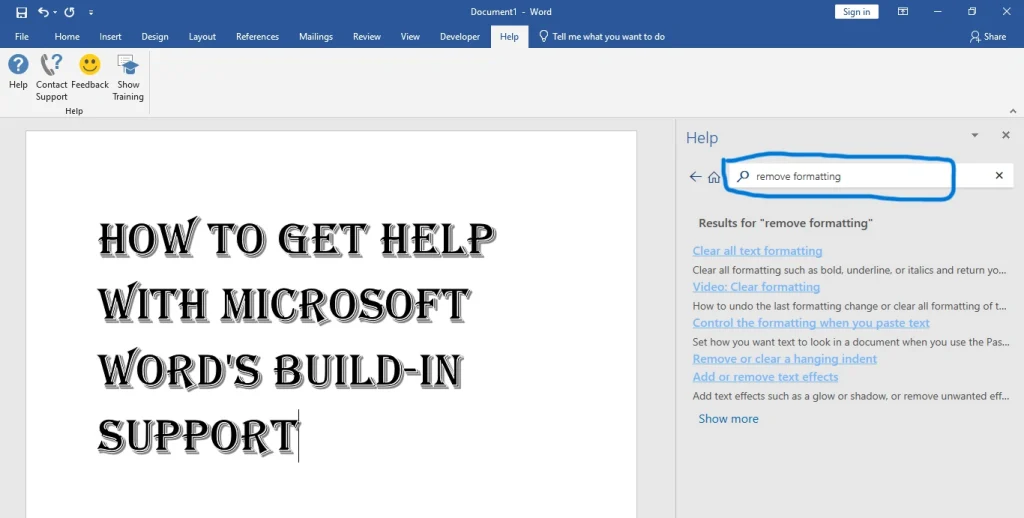Click the Help pane title text
The height and width of the screenshot is (518, 1024).
[701, 138]
